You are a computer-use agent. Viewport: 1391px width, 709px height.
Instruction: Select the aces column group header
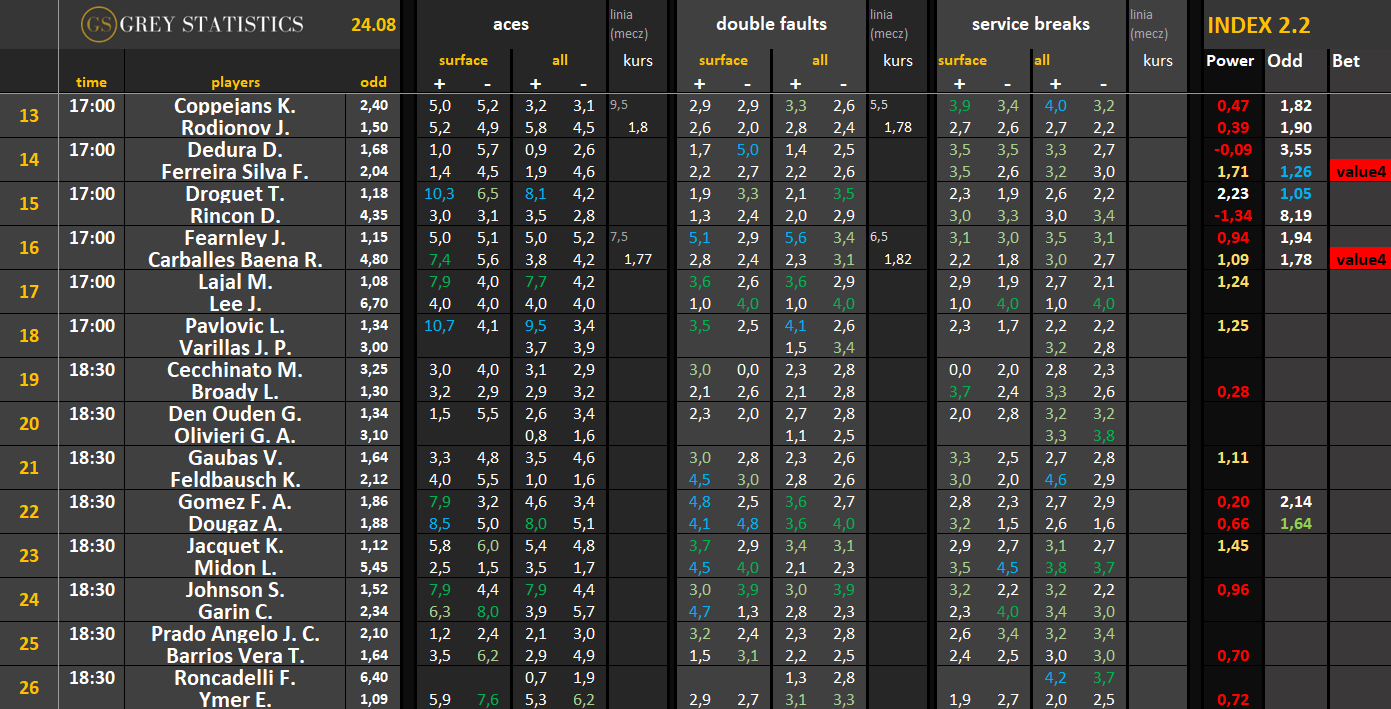point(511,24)
